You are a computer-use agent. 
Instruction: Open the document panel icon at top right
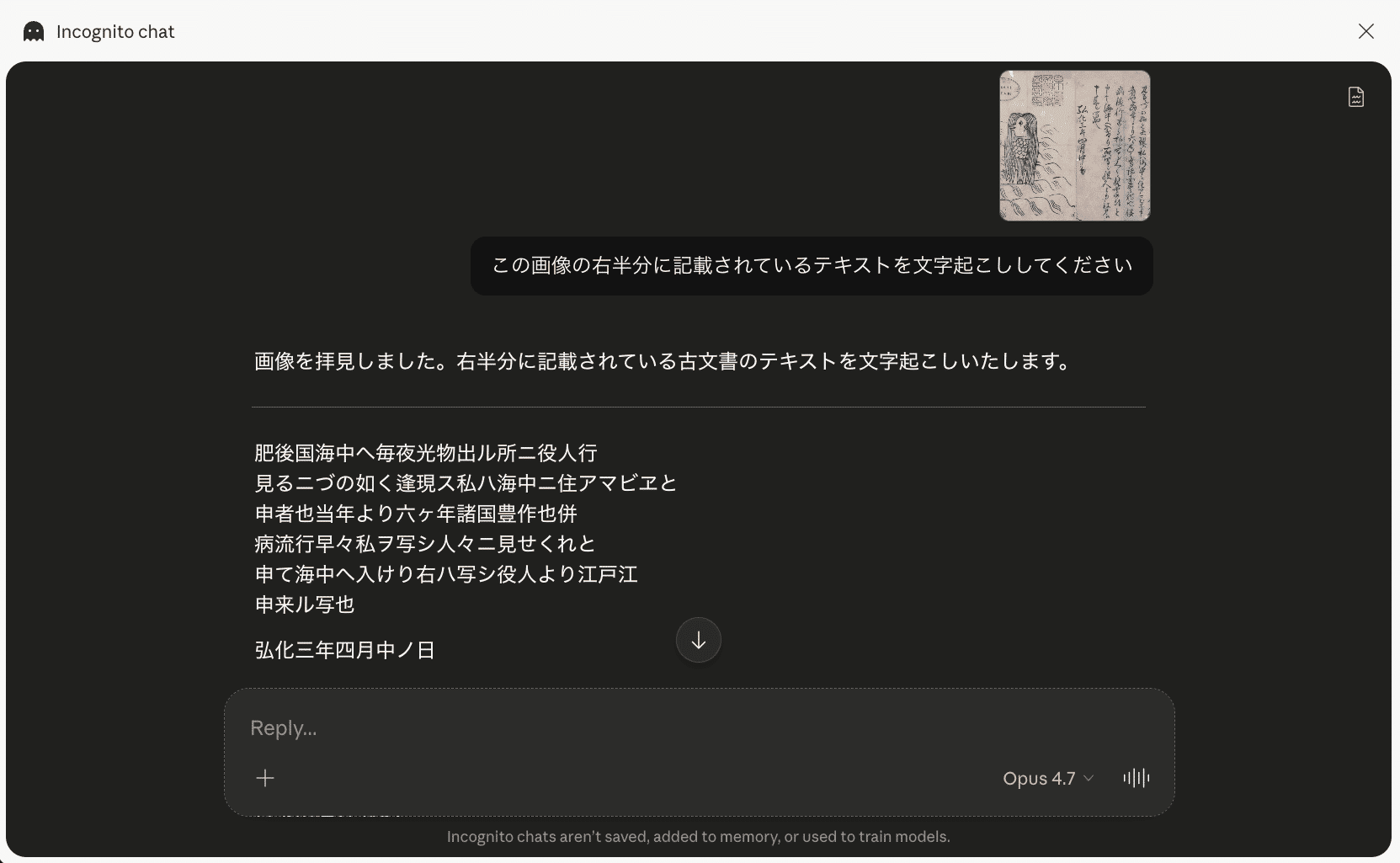pyautogui.click(x=1355, y=97)
